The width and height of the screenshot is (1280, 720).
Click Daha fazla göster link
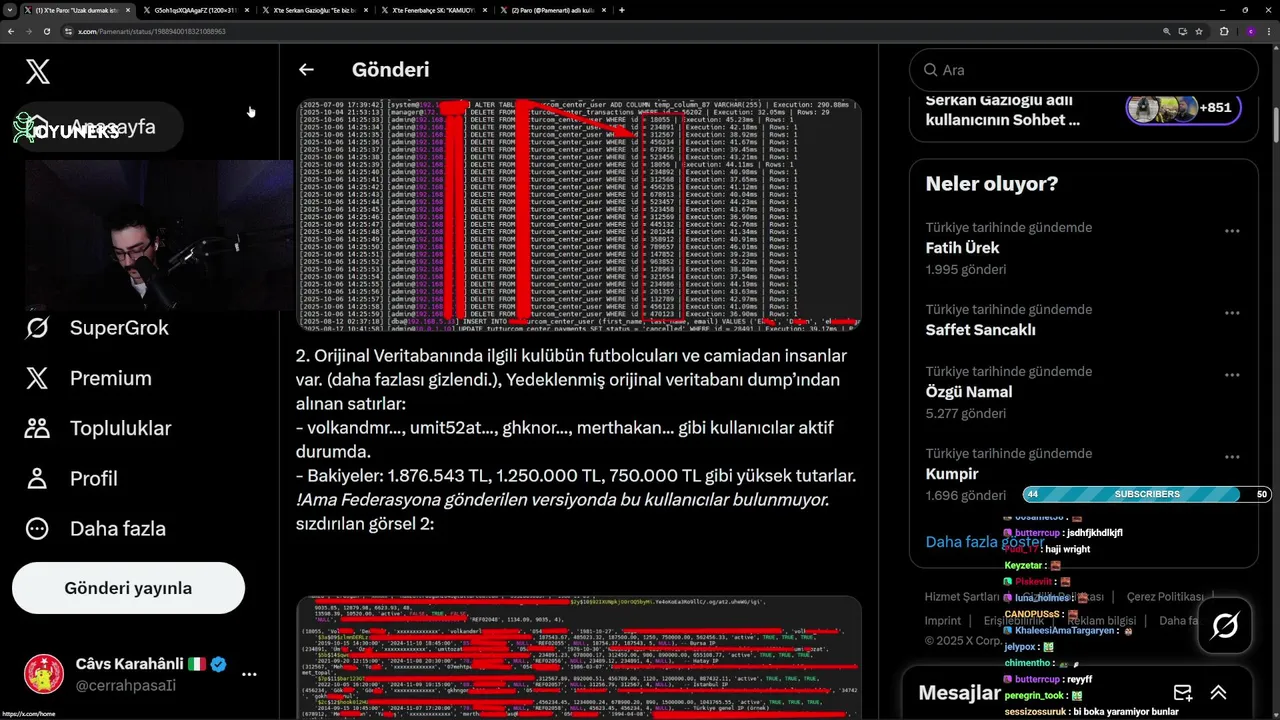(x=985, y=542)
